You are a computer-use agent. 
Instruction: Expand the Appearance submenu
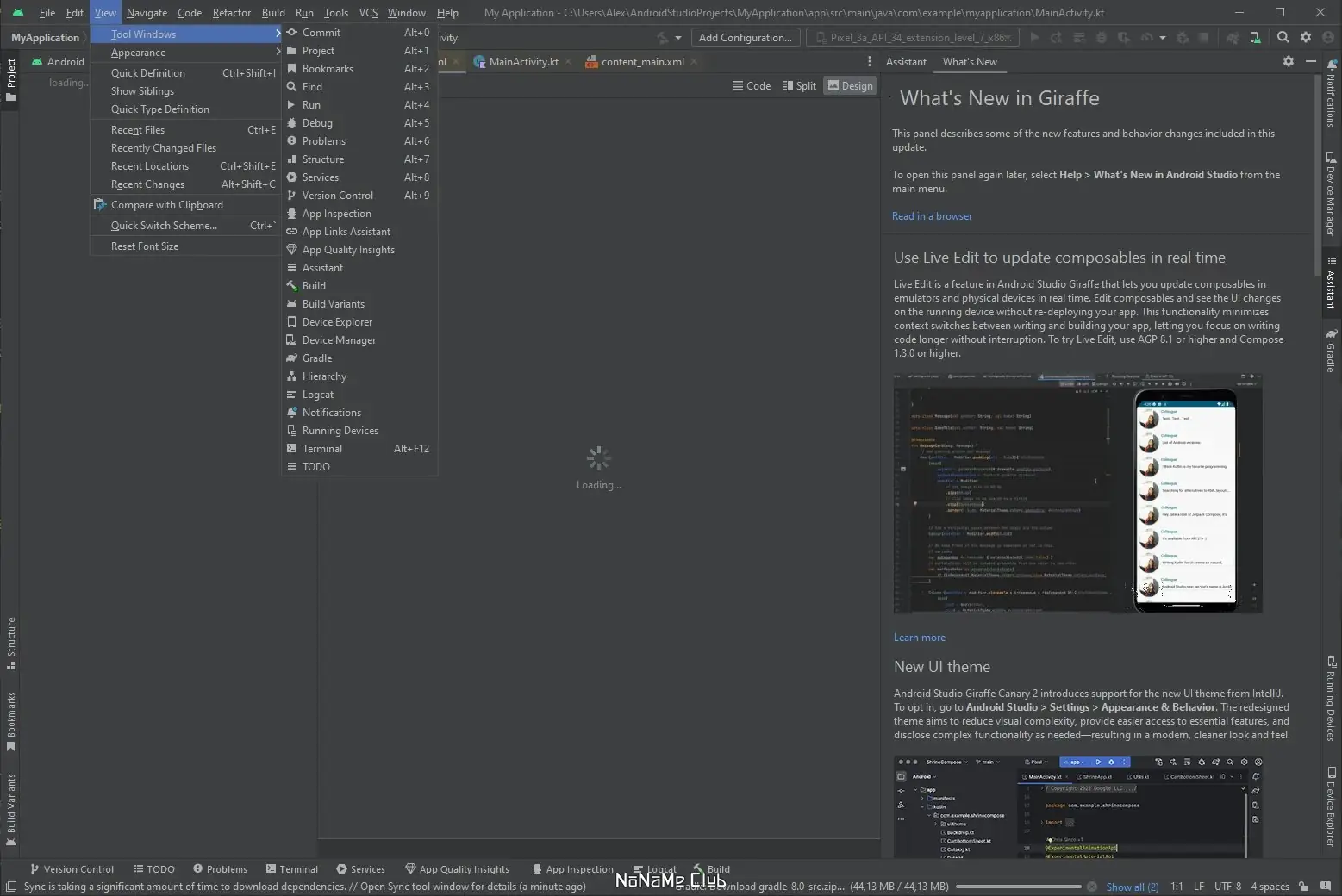tap(186, 53)
